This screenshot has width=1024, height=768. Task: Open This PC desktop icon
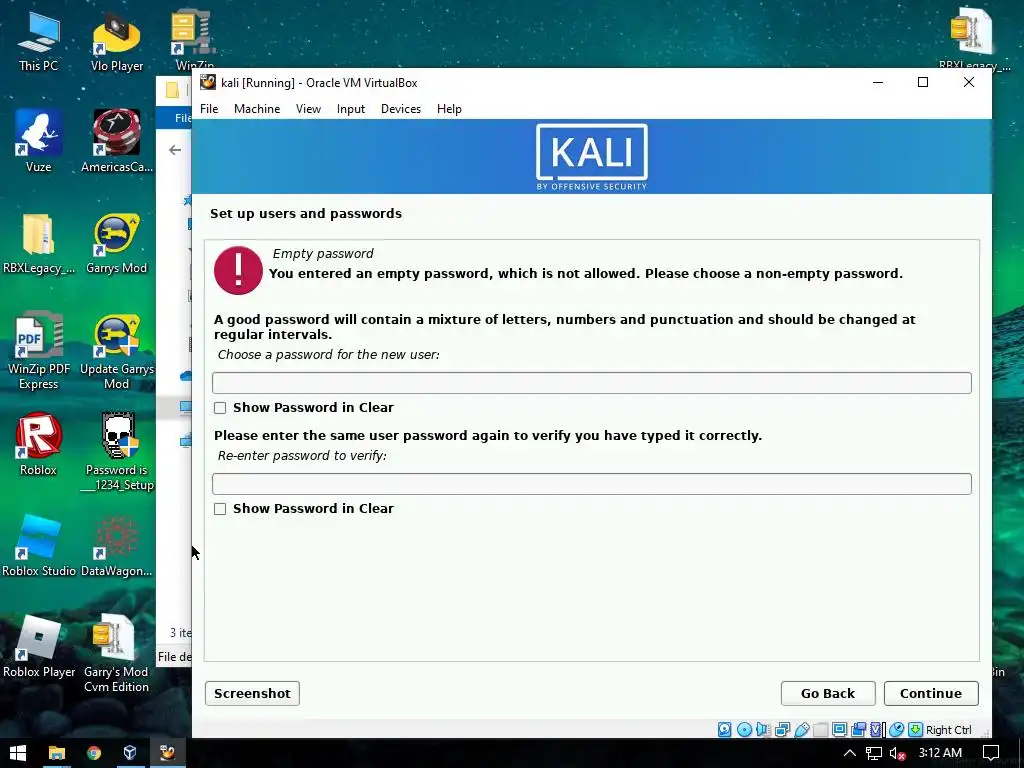click(x=39, y=40)
